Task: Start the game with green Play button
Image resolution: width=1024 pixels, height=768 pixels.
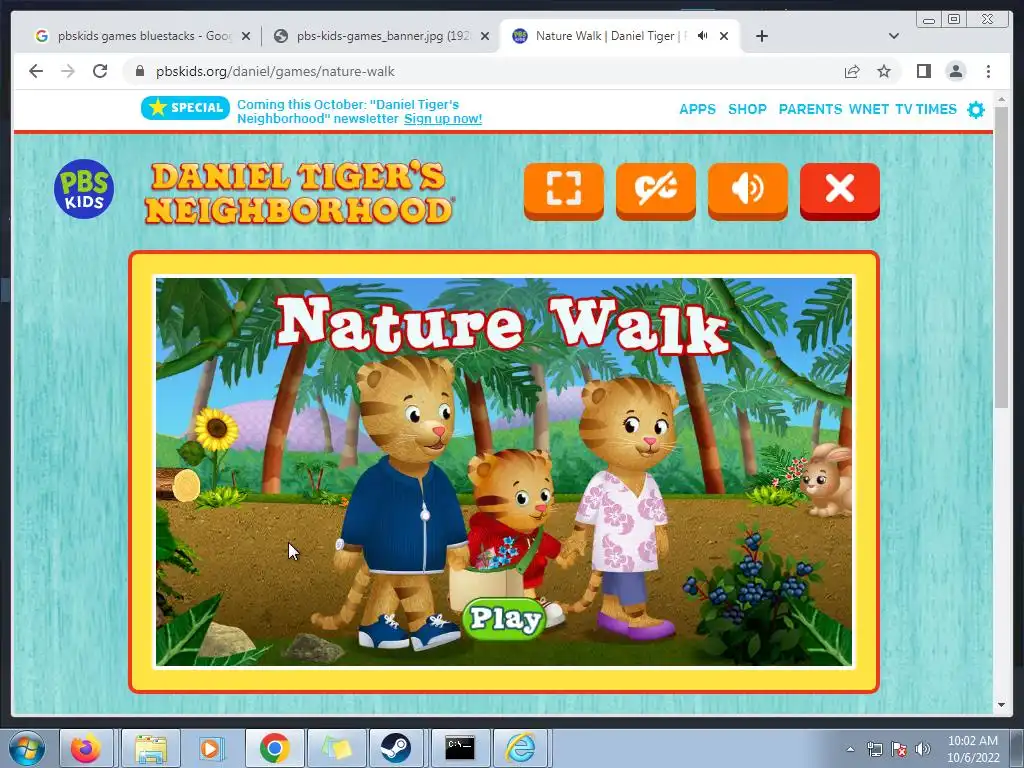Action: (505, 618)
